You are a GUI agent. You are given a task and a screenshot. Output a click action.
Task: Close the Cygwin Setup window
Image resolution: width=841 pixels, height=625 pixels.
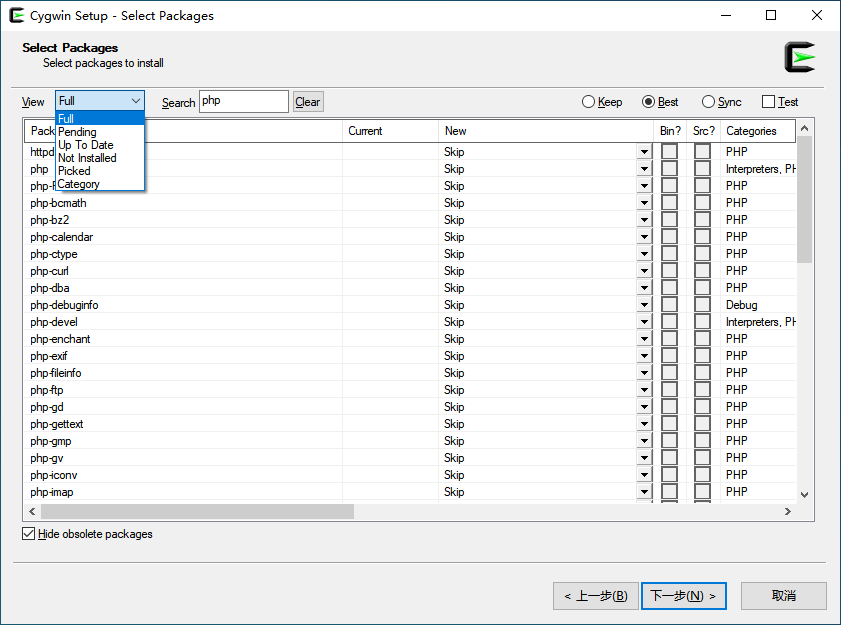coord(816,15)
